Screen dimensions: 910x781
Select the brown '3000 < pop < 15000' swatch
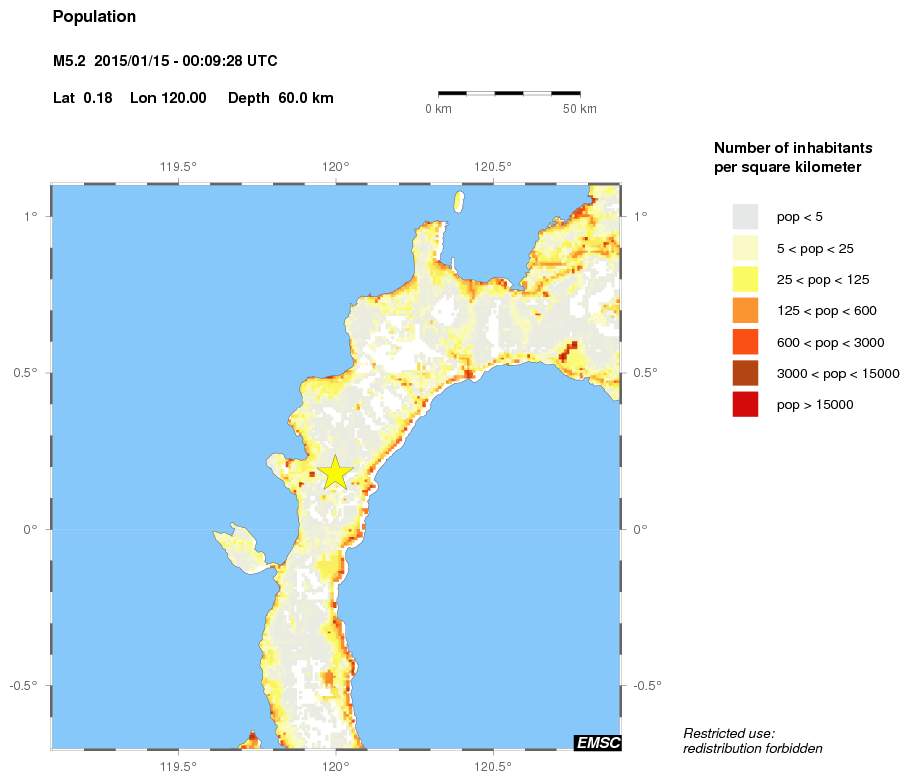tap(745, 373)
